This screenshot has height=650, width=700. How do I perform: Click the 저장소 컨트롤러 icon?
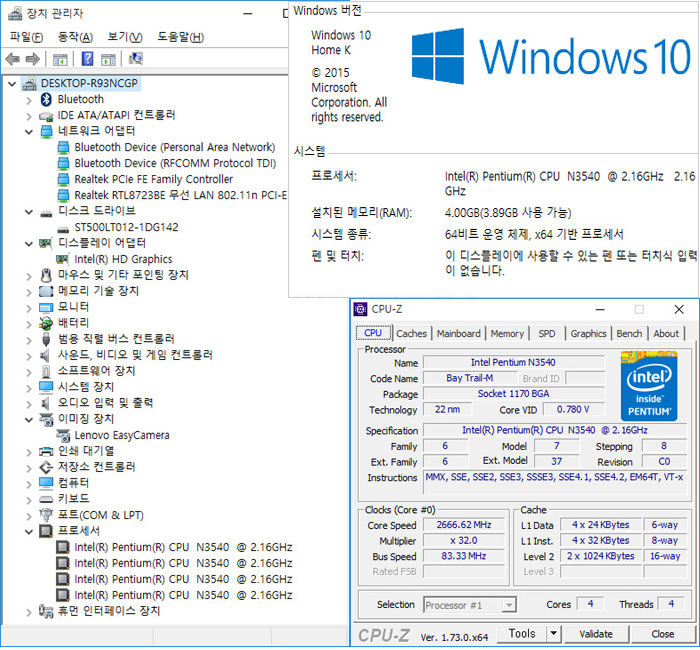tap(46, 468)
